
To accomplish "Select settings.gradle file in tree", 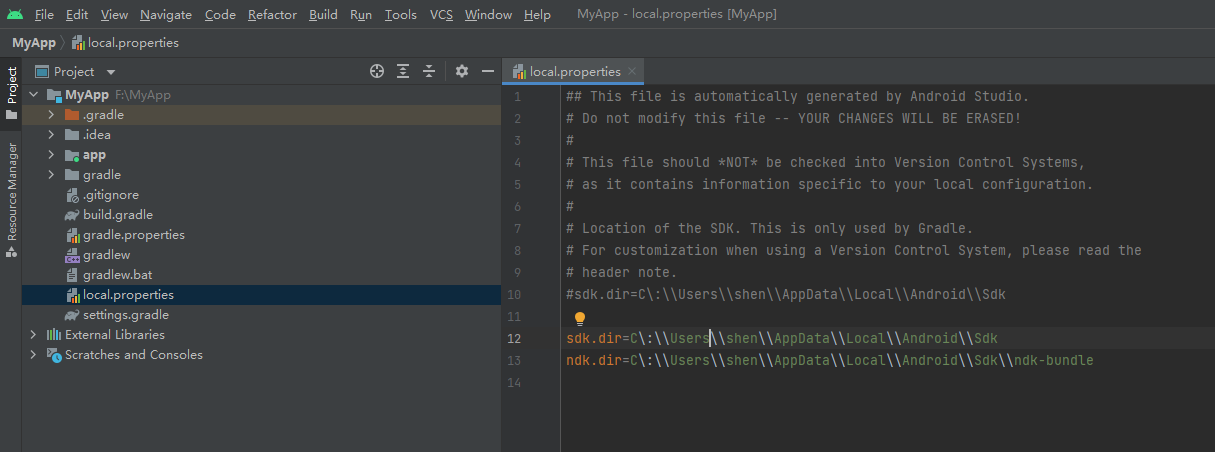I will (x=261, y=315).
